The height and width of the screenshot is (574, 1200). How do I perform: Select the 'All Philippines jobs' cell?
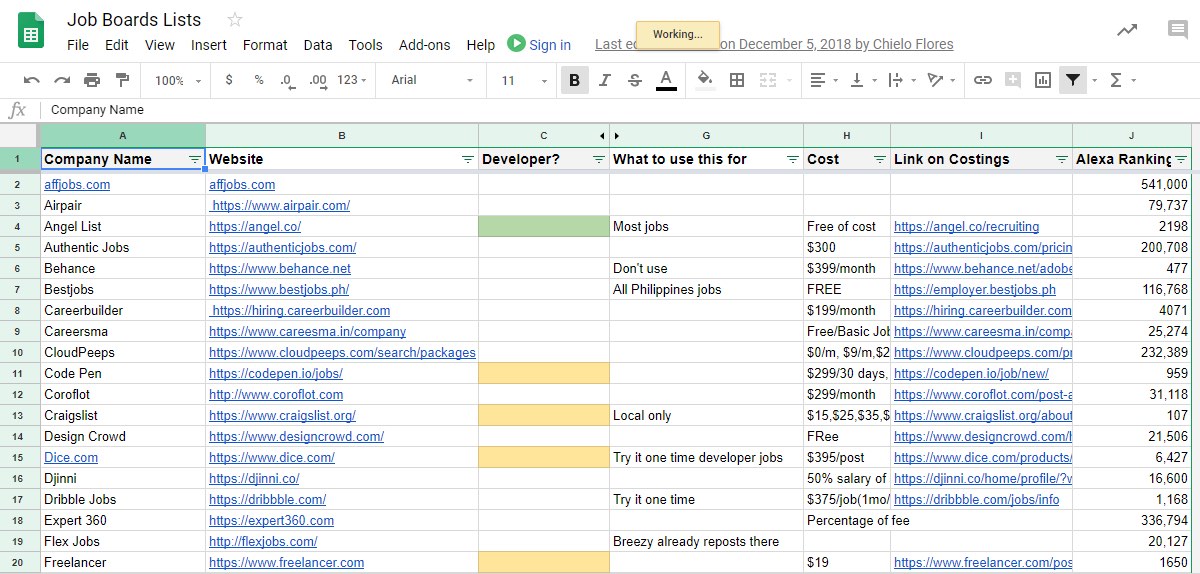706,290
